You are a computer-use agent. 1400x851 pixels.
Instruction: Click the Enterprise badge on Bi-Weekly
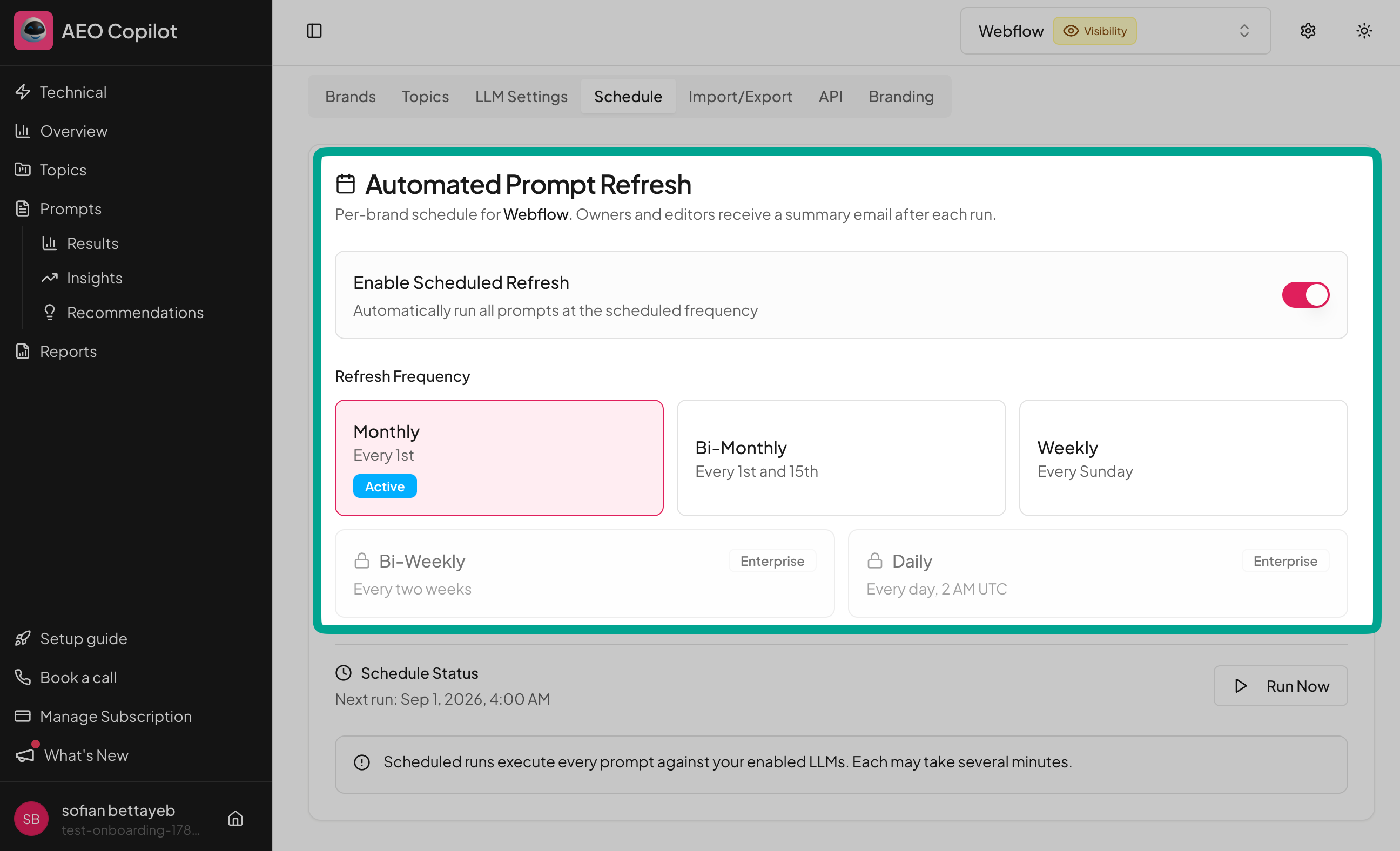772,561
